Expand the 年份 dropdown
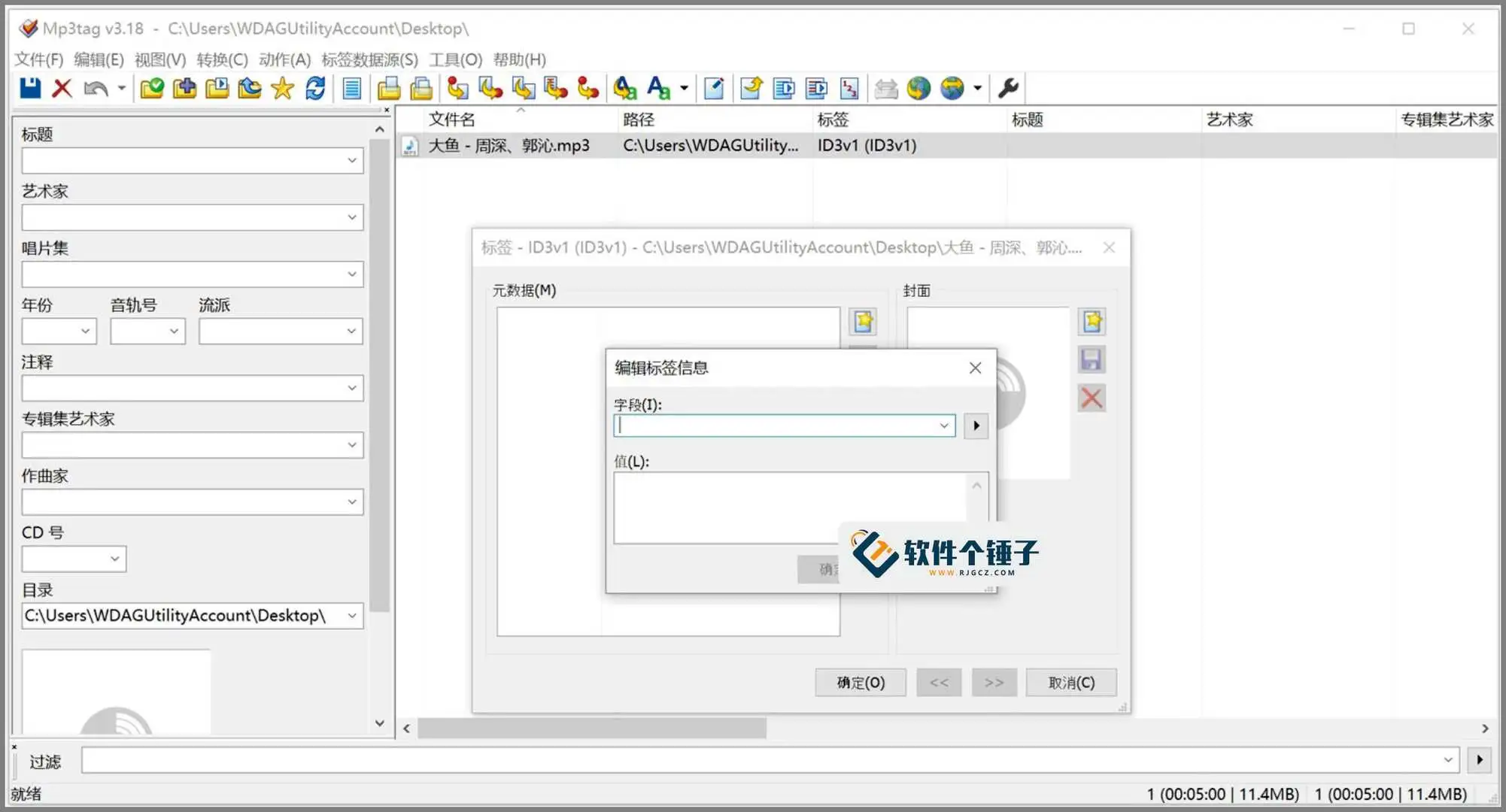 (x=84, y=331)
